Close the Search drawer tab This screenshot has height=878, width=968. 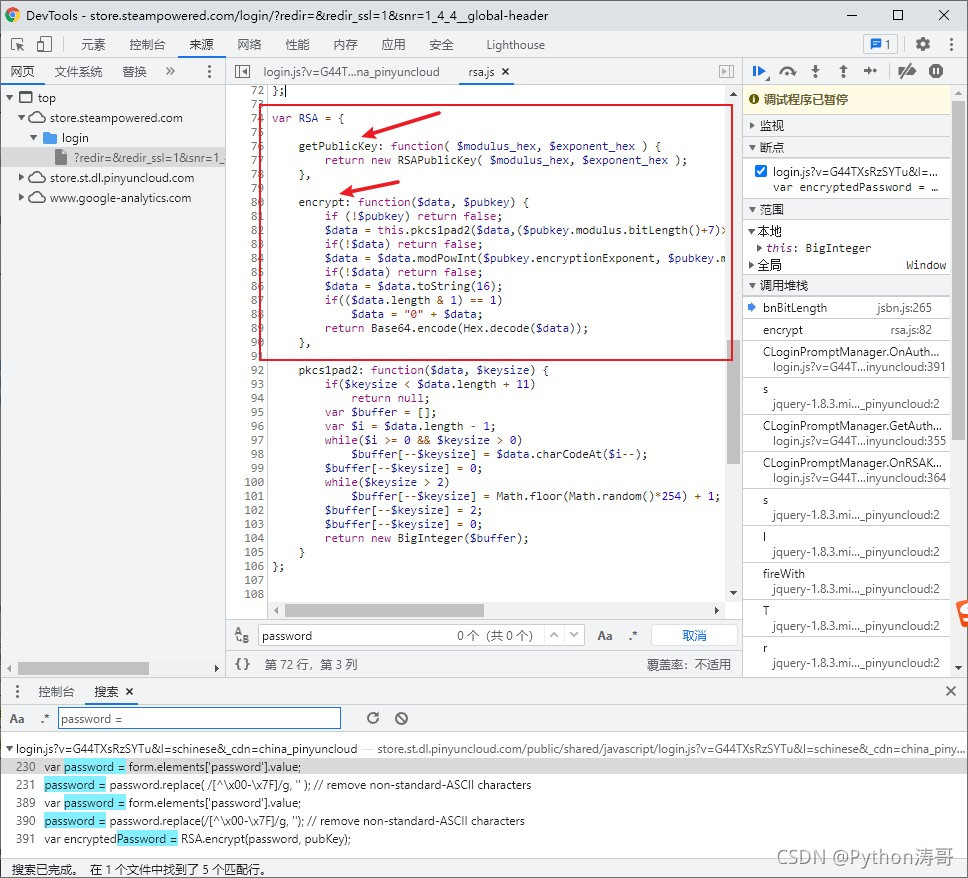click(130, 692)
